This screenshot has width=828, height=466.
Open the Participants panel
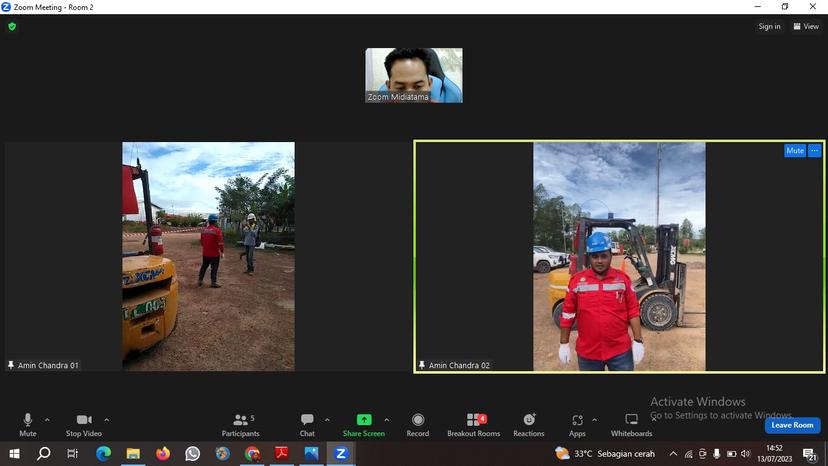coord(241,425)
